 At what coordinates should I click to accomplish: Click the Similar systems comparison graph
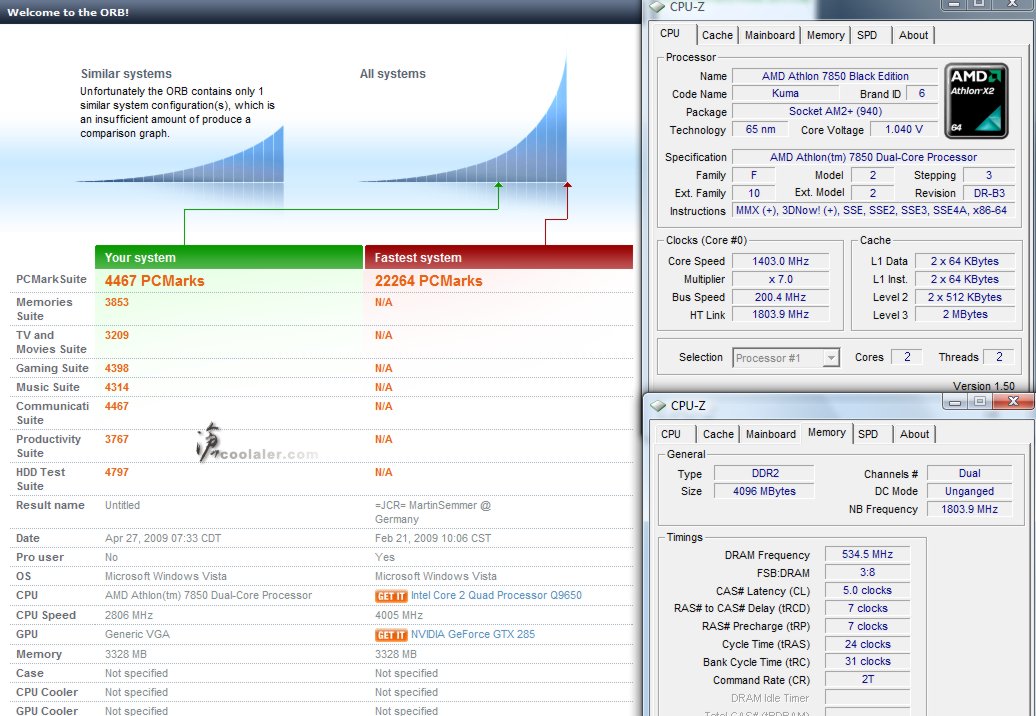[x=180, y=154]
